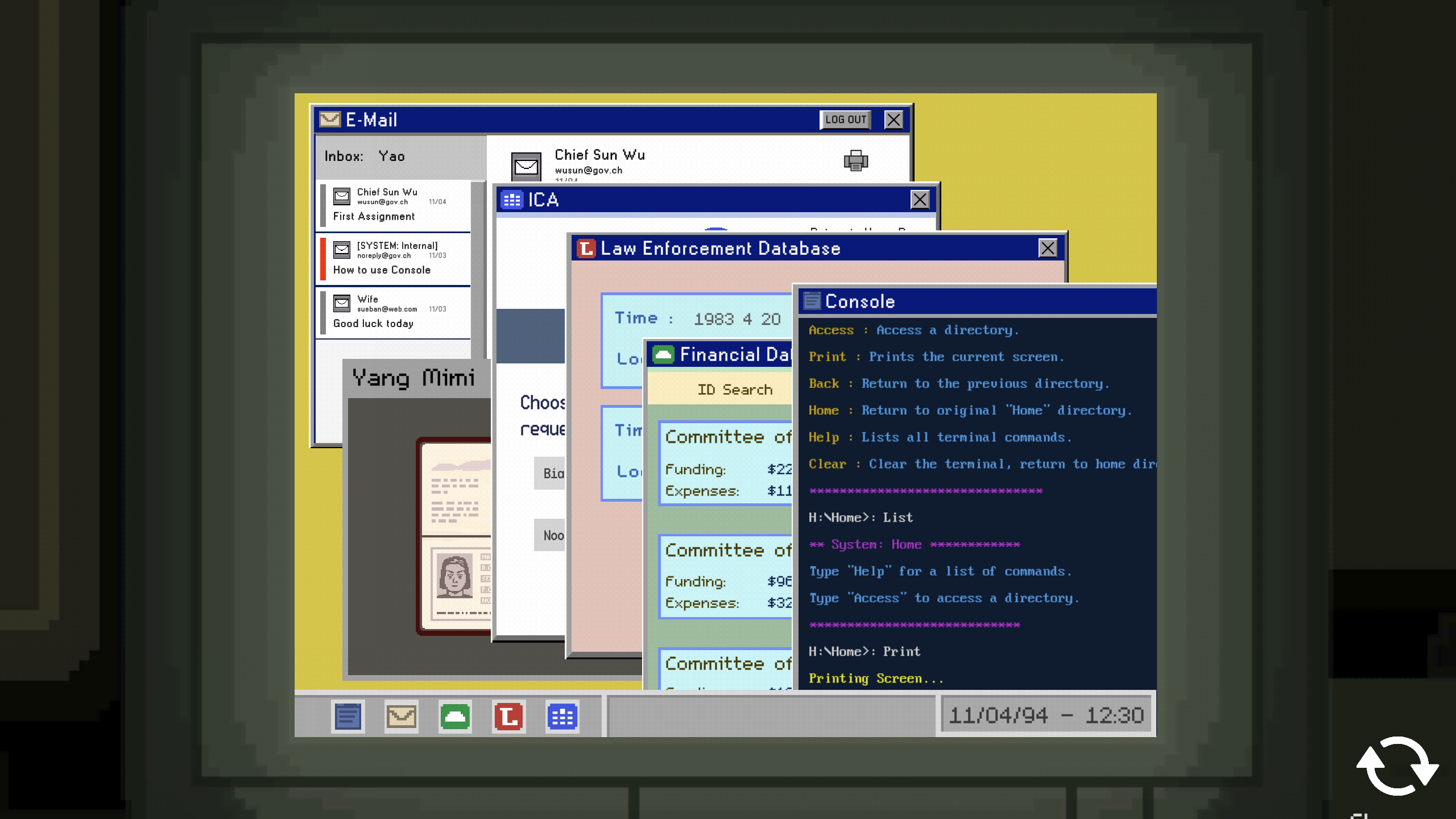Switch to ID Search in Financial Database
The width and height of the screenshot is (1456, 819).
point(735,389)
